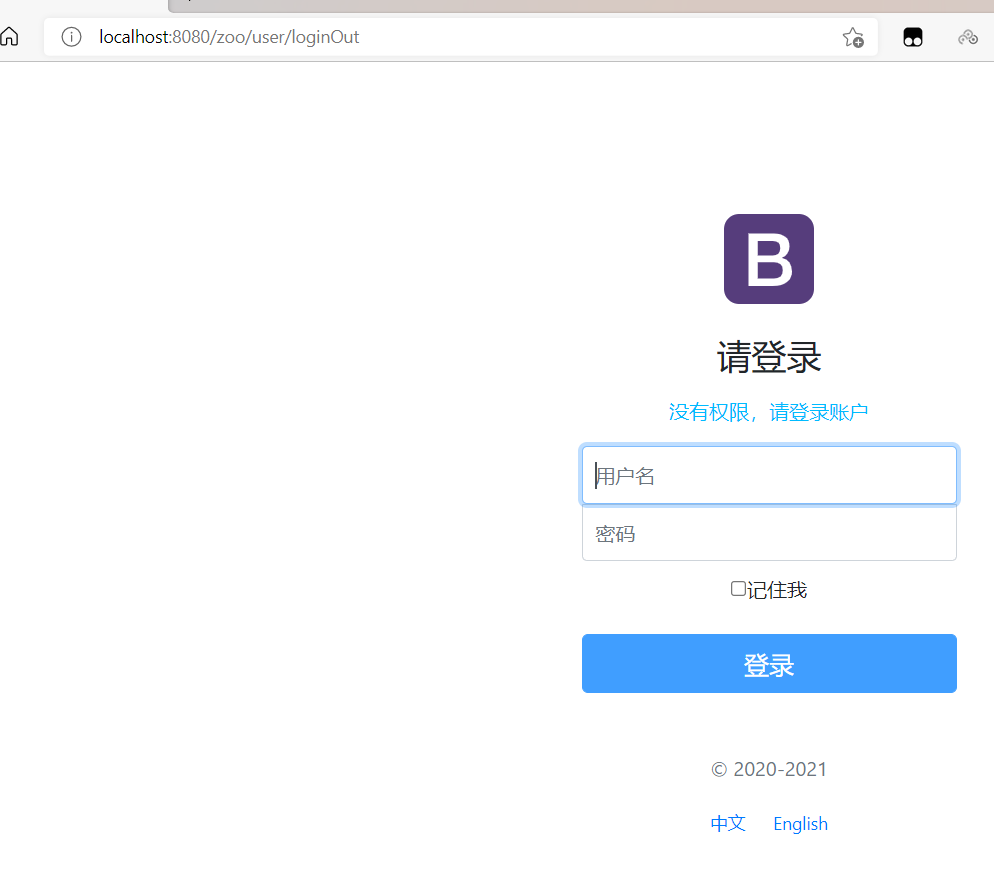Click the 请登录 heading
This screenshot has height=882, width=994.
[x=768, y=357]
